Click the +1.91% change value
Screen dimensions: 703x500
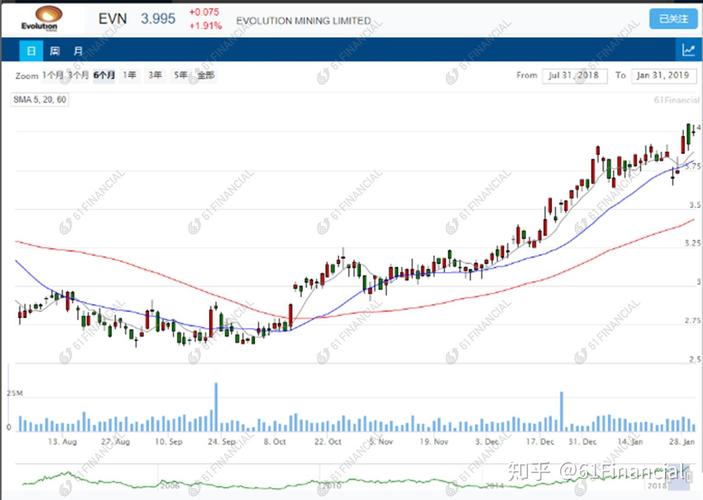(205, 26)
